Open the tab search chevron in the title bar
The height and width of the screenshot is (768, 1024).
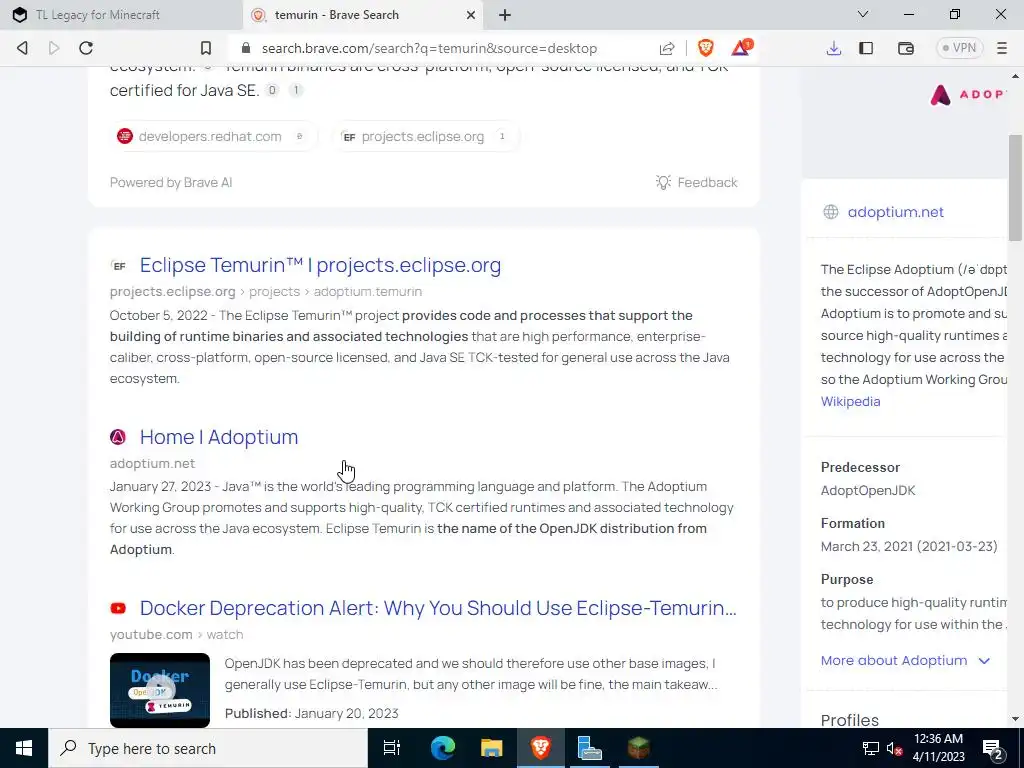pyautogui.click(x=863, y=14)
